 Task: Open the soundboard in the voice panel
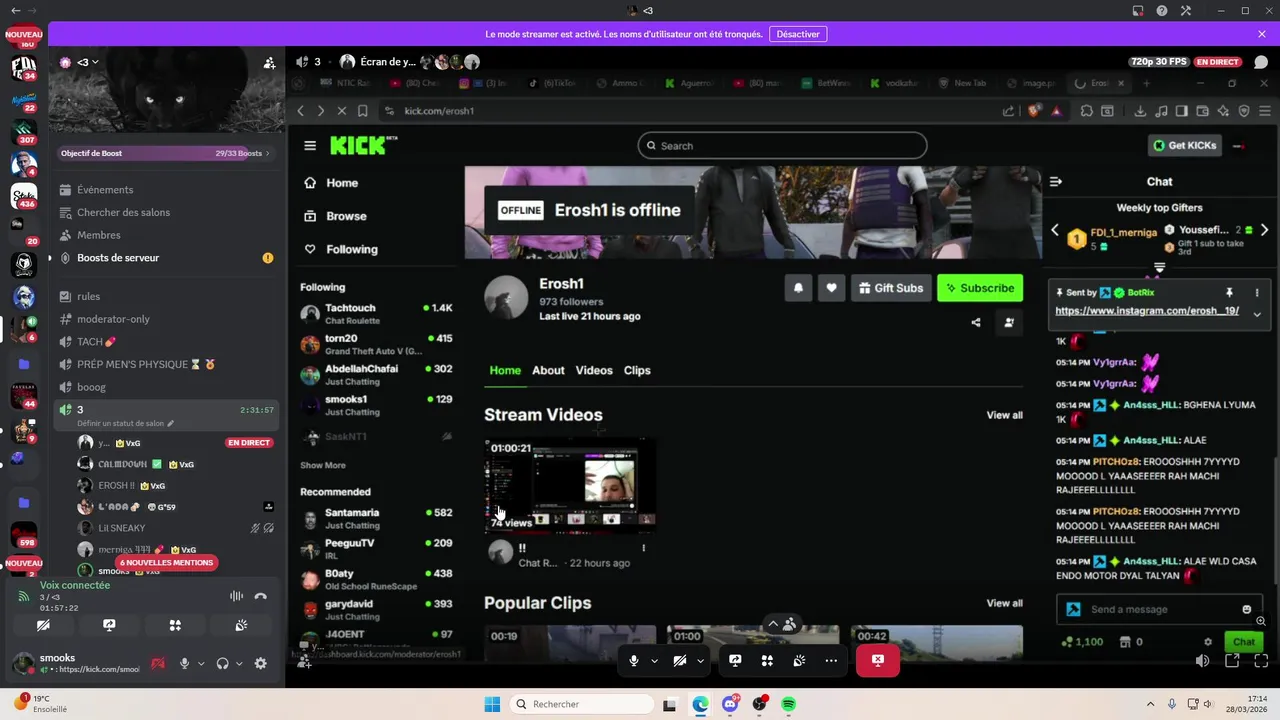click(241, 625)
